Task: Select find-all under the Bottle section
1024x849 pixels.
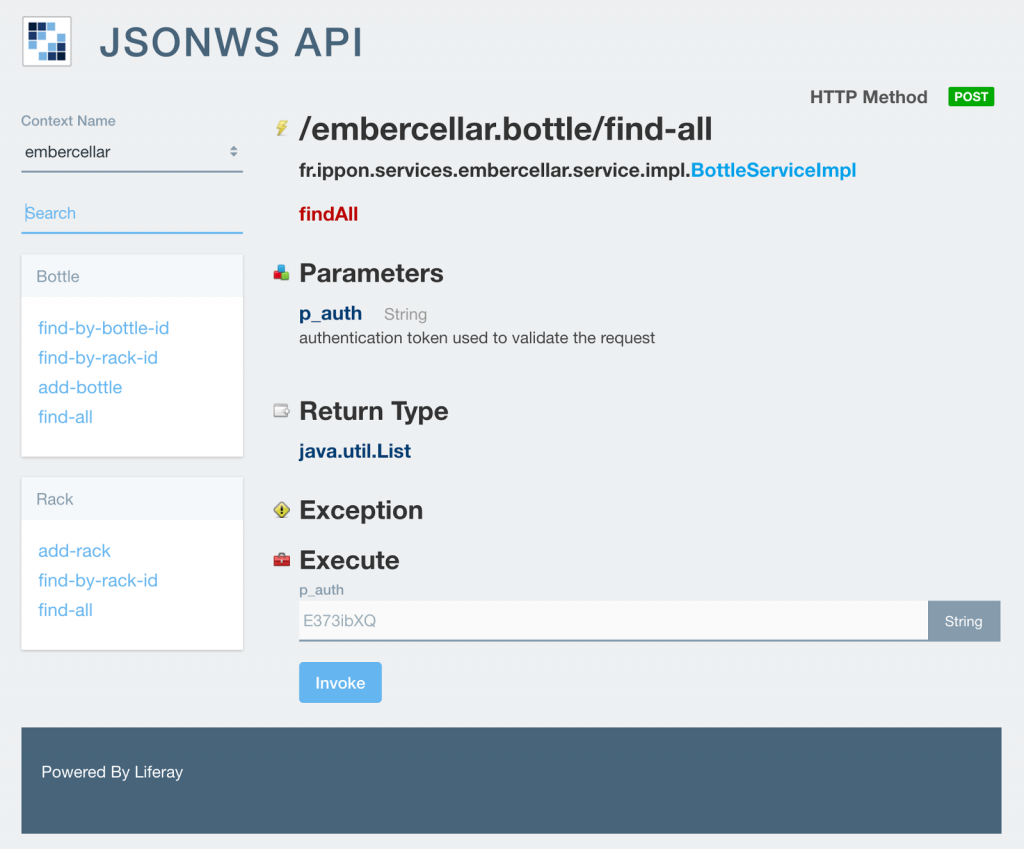Action: (65, 417)
